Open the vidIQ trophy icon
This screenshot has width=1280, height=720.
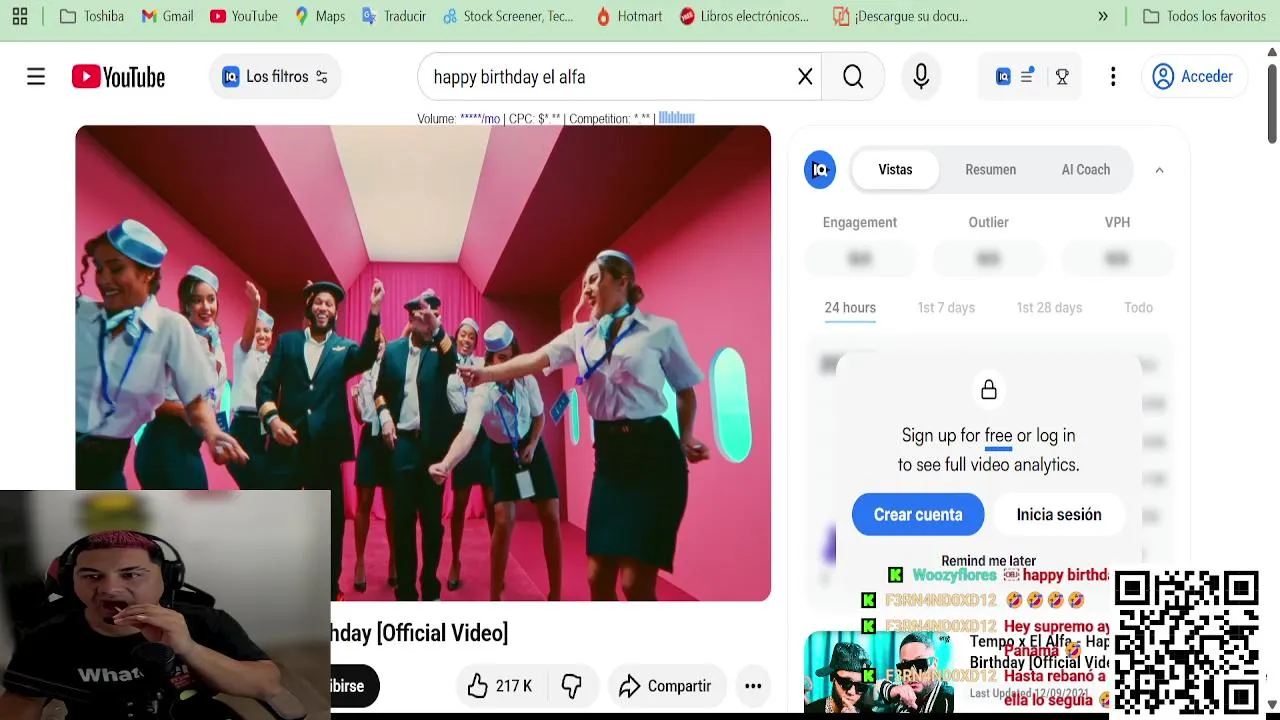coord(1062,77)
